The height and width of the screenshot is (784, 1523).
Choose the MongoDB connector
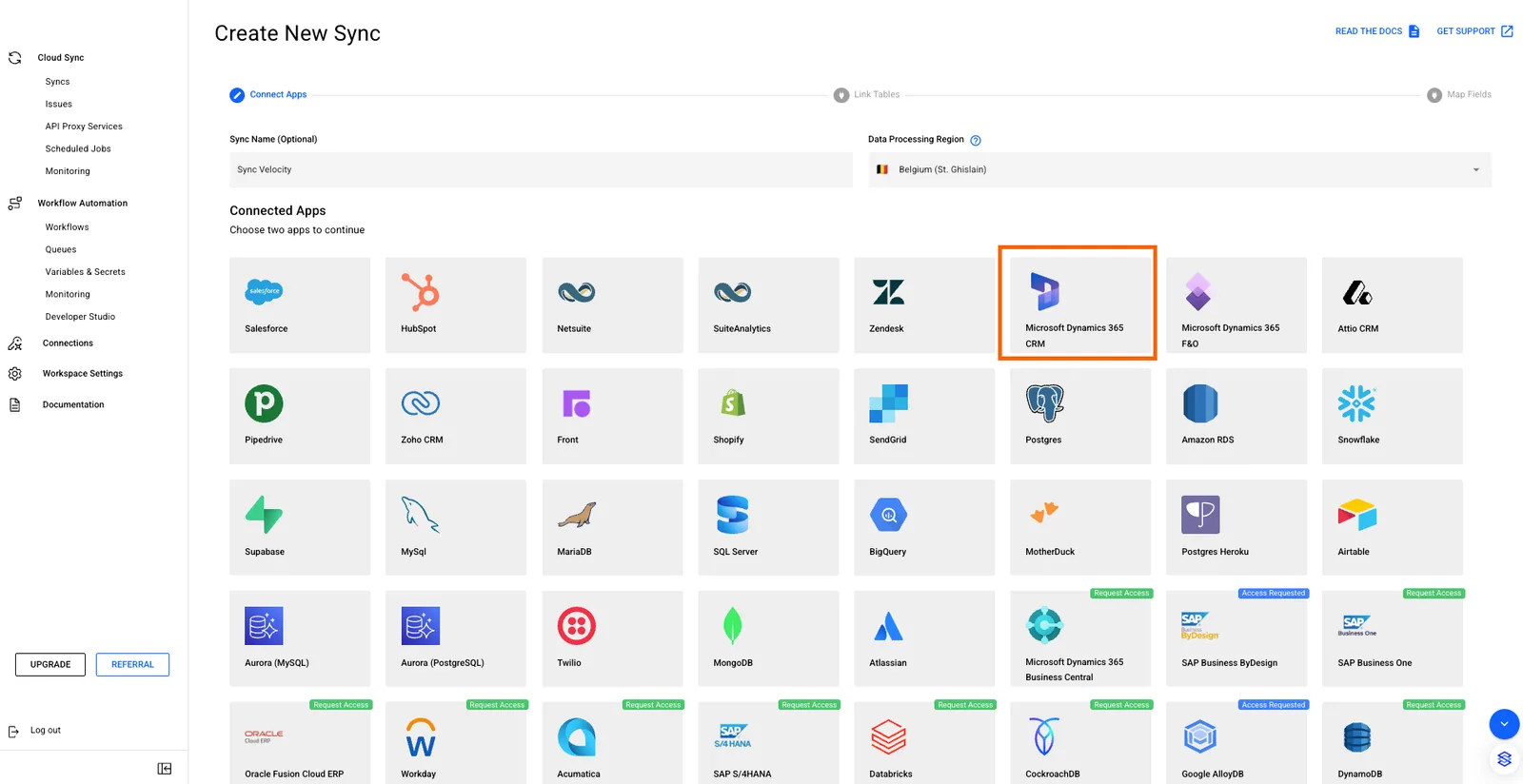(x=768, y=638)
